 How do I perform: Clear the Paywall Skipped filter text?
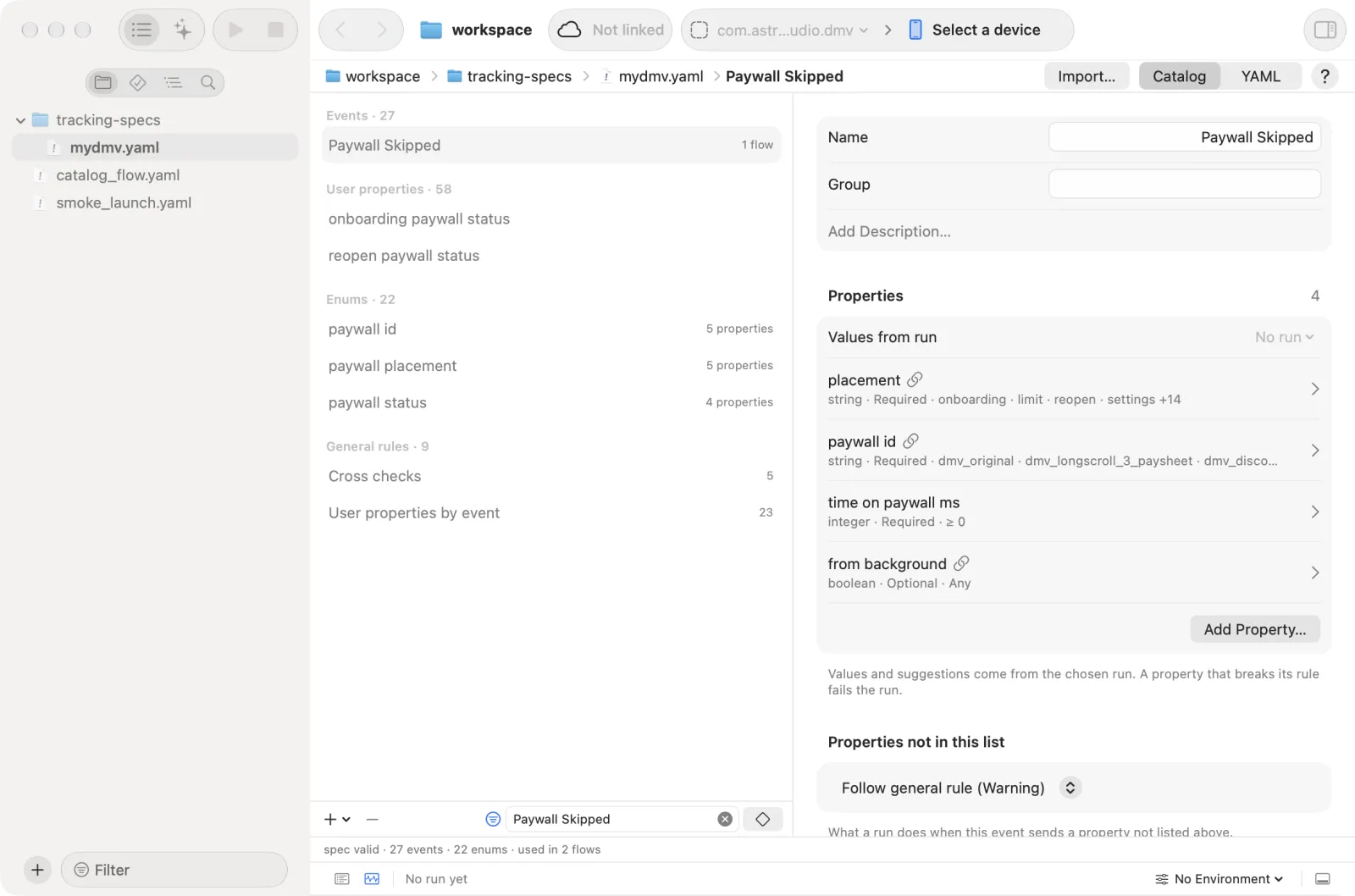click(x=725, y=819)
